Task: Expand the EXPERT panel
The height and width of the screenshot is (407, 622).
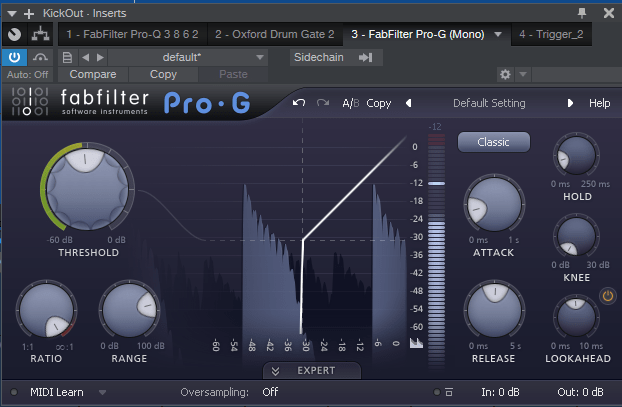Action: pos(311,371)
